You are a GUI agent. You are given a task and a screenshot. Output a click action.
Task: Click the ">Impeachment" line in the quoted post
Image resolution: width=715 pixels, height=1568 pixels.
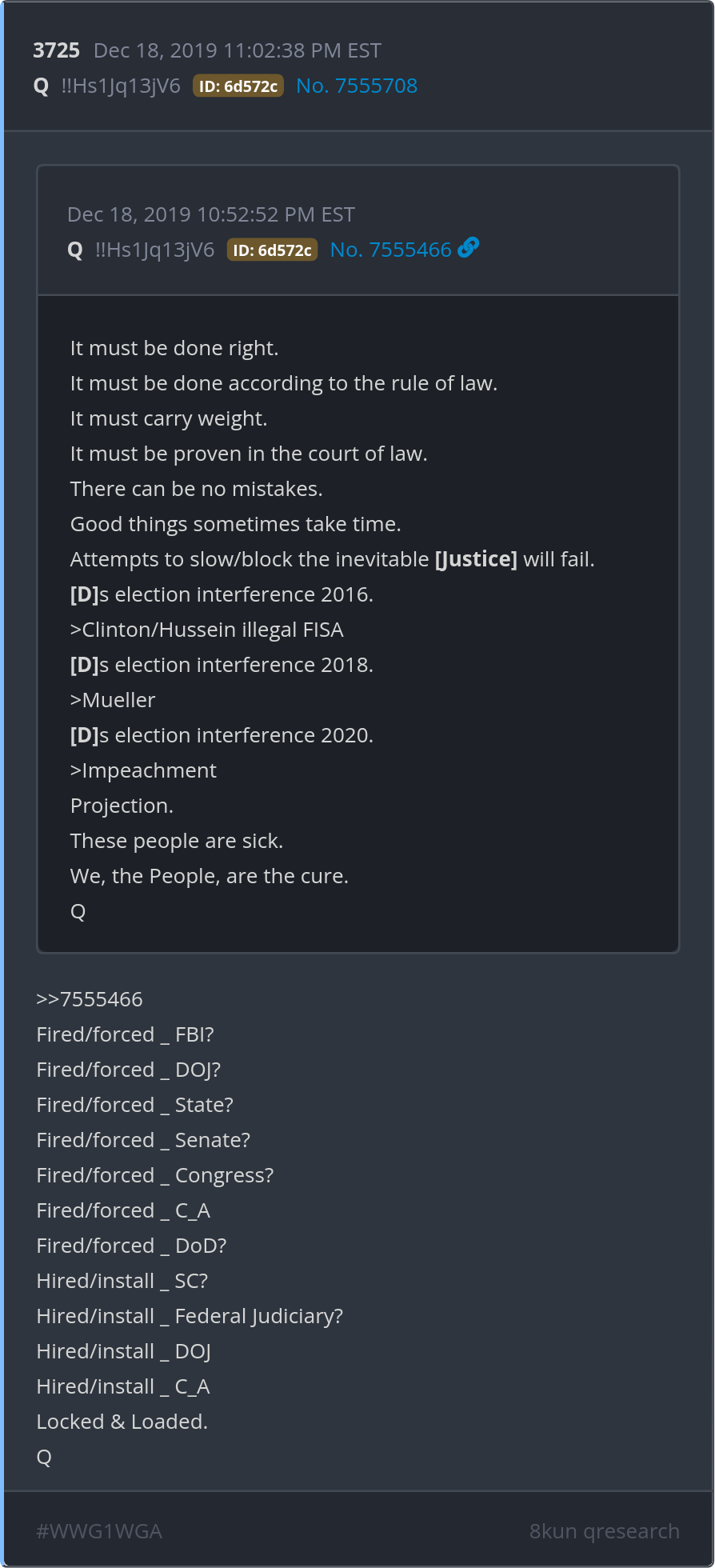143,770
